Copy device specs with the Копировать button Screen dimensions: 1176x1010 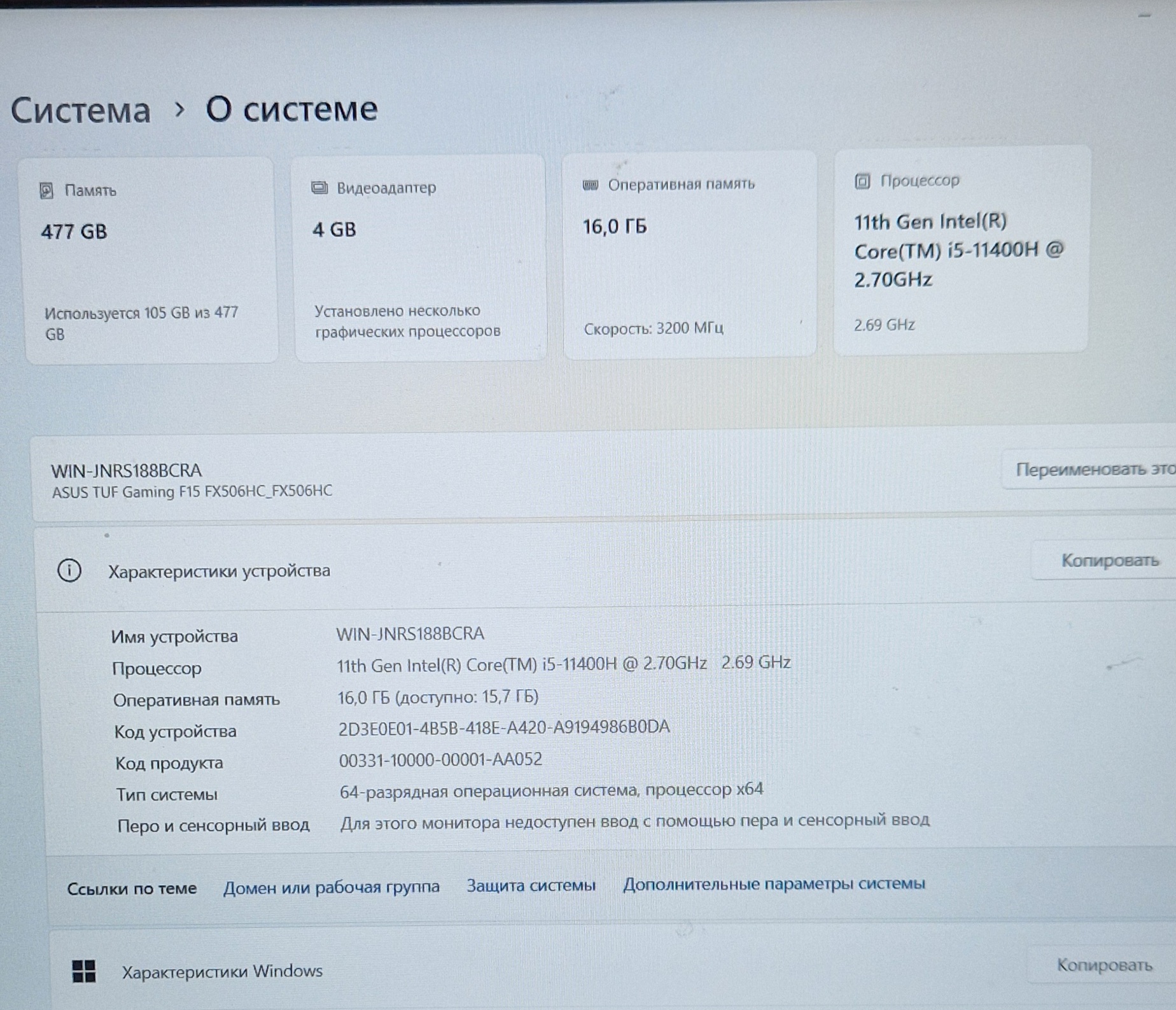pos(1109,560)
